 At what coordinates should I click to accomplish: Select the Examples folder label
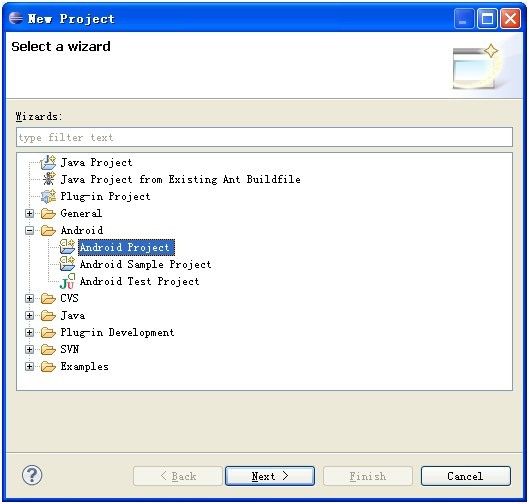[84, 367]
